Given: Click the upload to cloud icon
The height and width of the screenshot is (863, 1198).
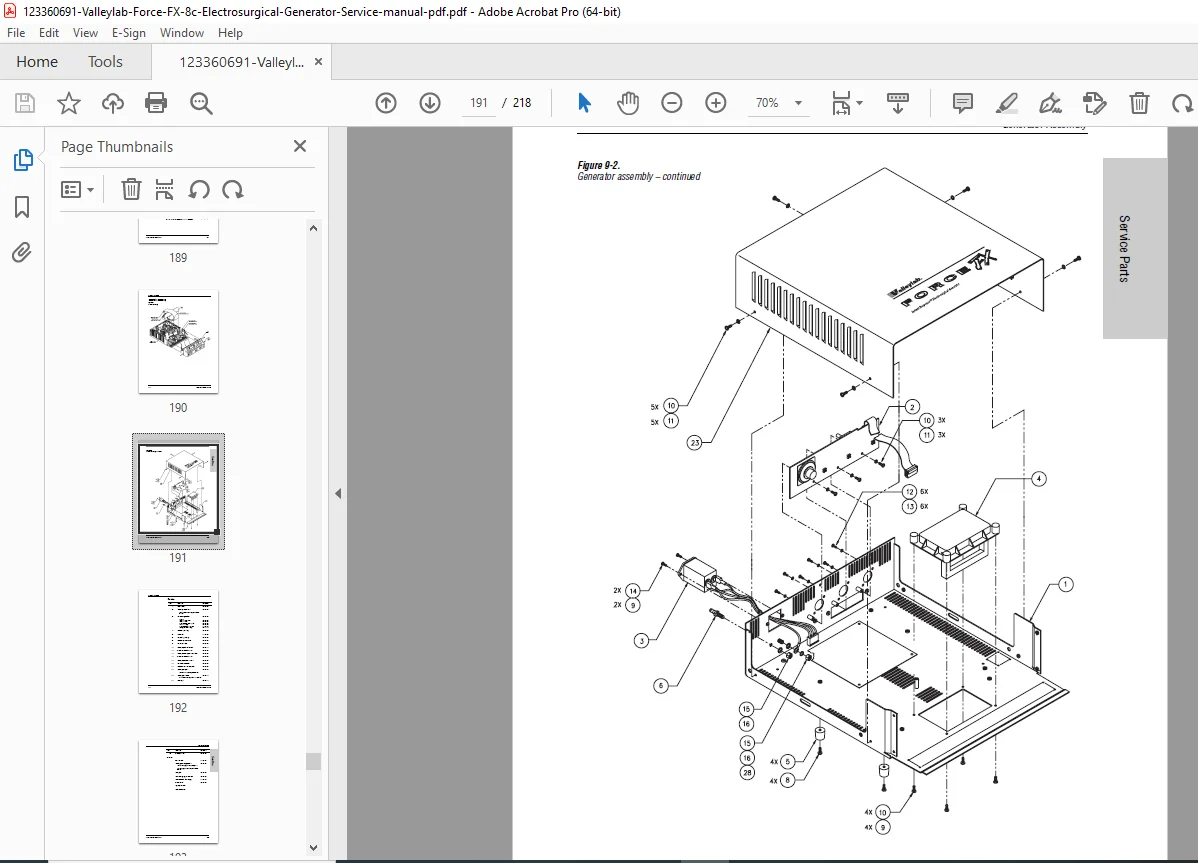Looking at the screenshot, I should 112,103.
